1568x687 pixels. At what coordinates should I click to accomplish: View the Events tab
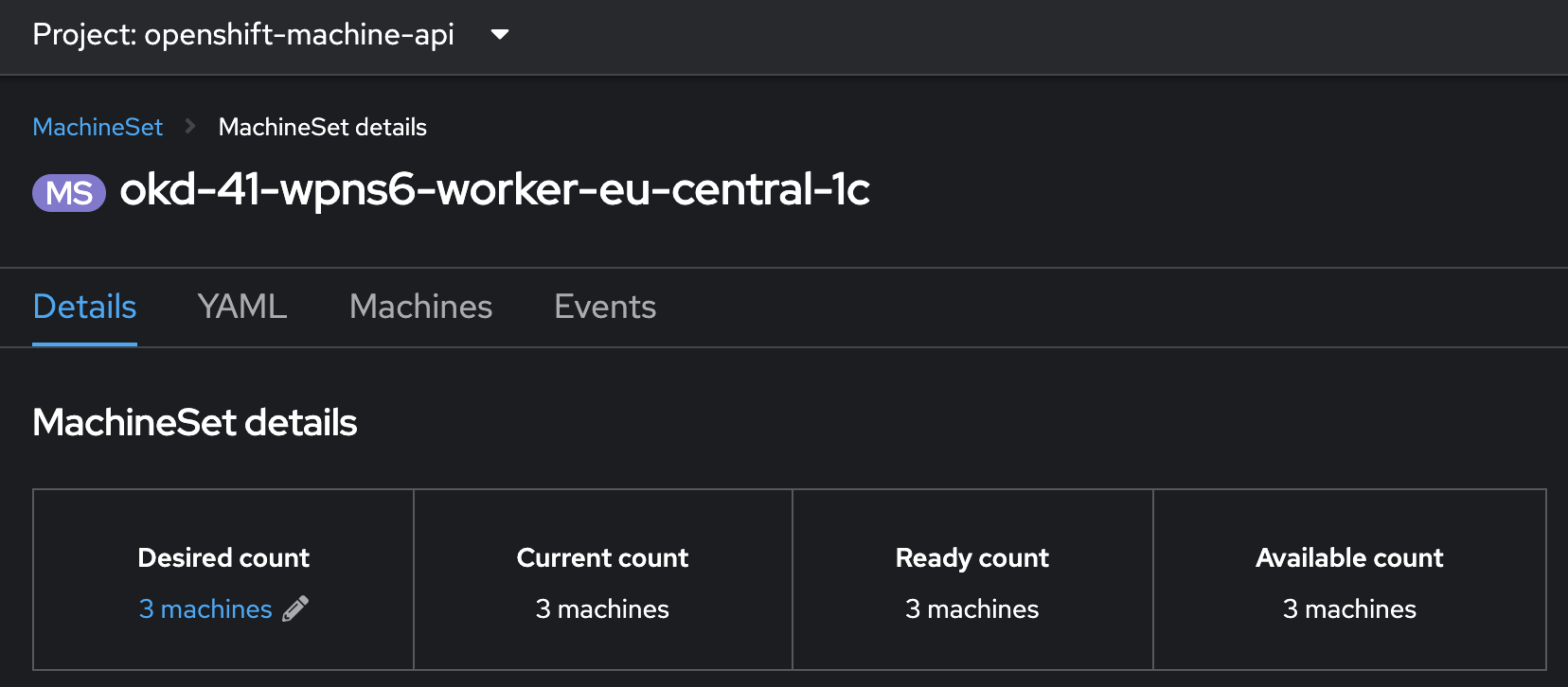coord(605,307)
